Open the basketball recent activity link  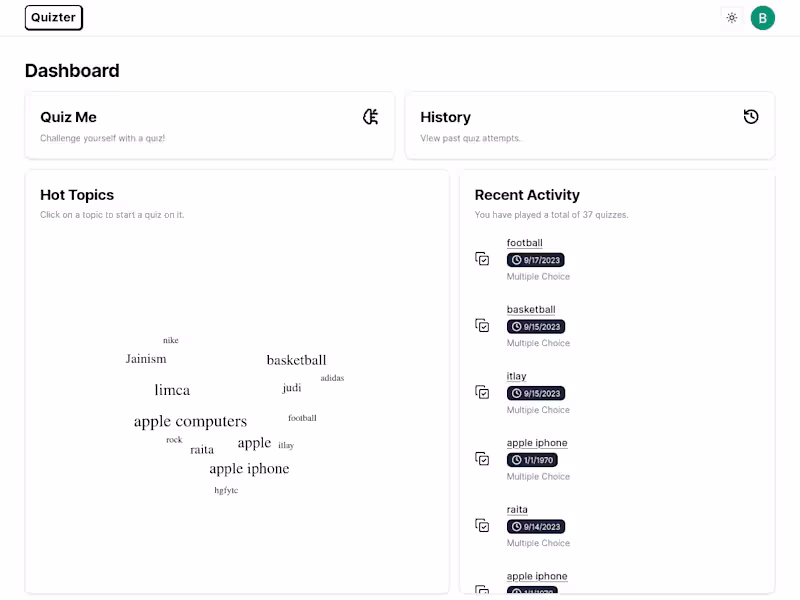pyautogui.click(x=531, y=310)
